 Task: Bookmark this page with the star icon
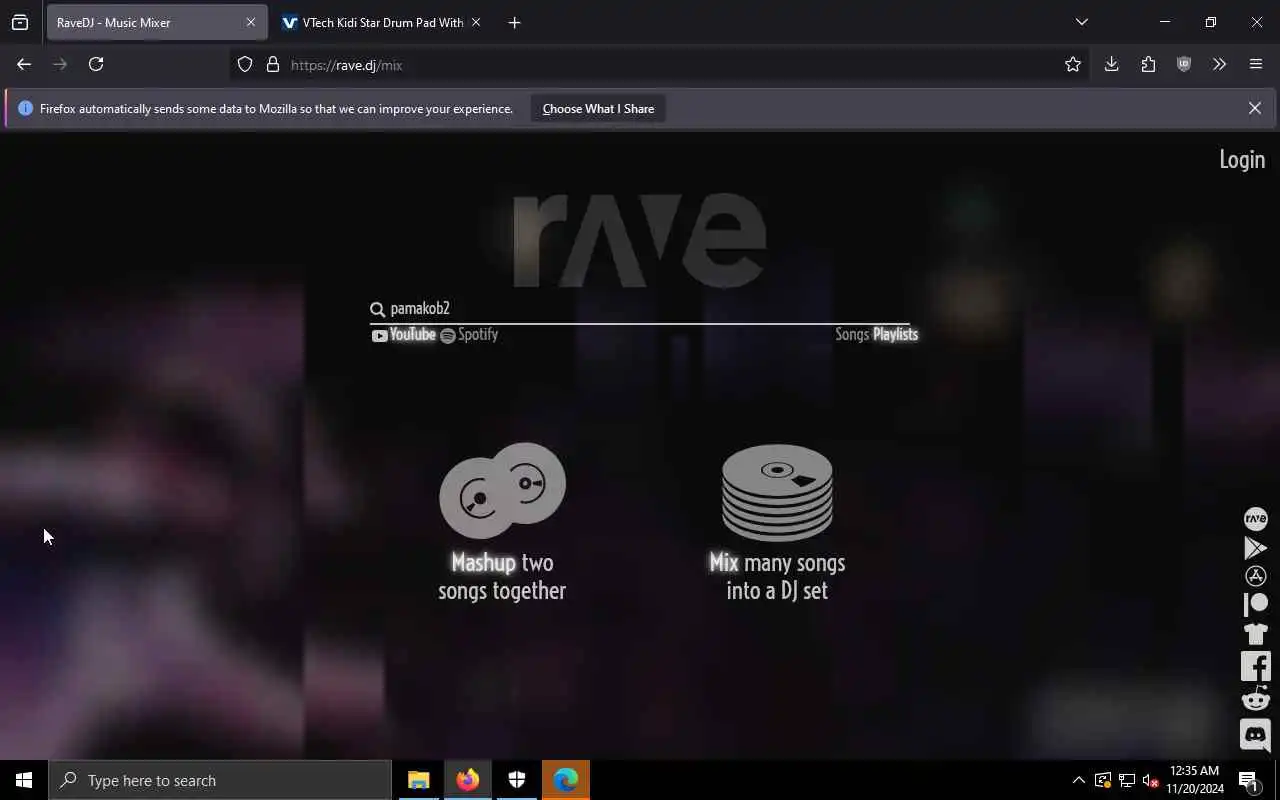coord(1073,64)
